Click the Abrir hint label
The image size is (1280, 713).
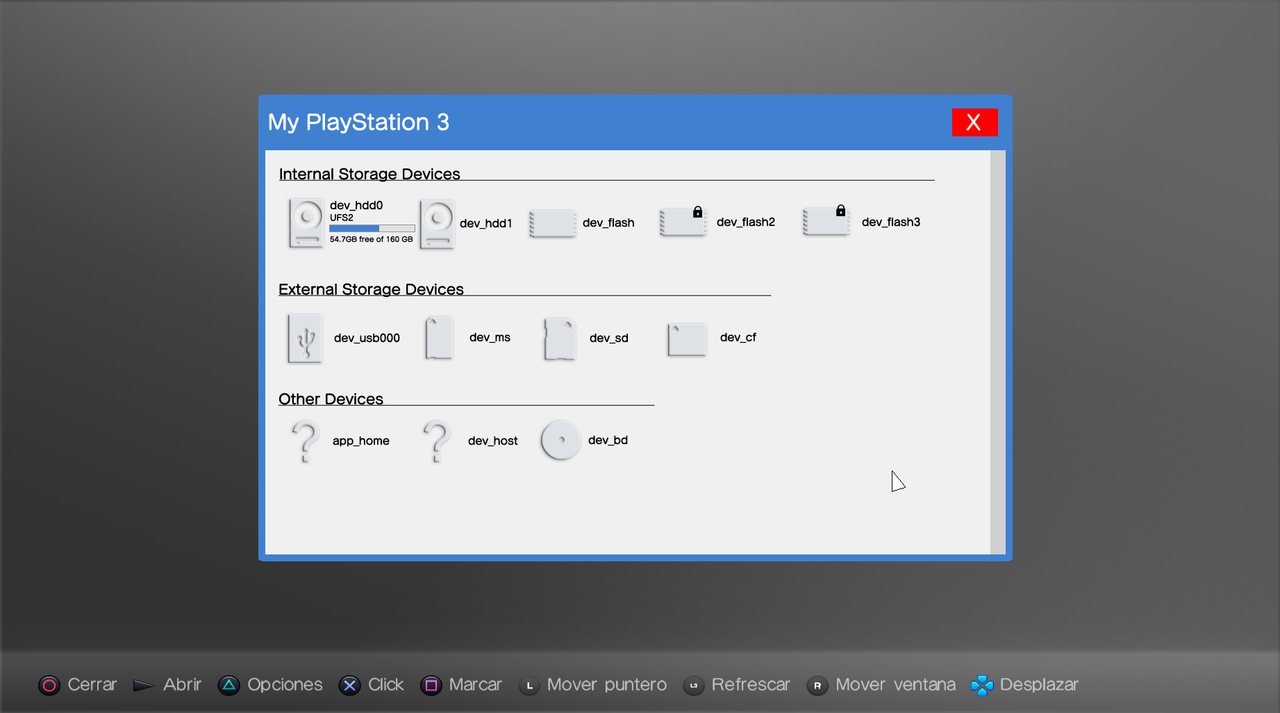coord(182,685)
